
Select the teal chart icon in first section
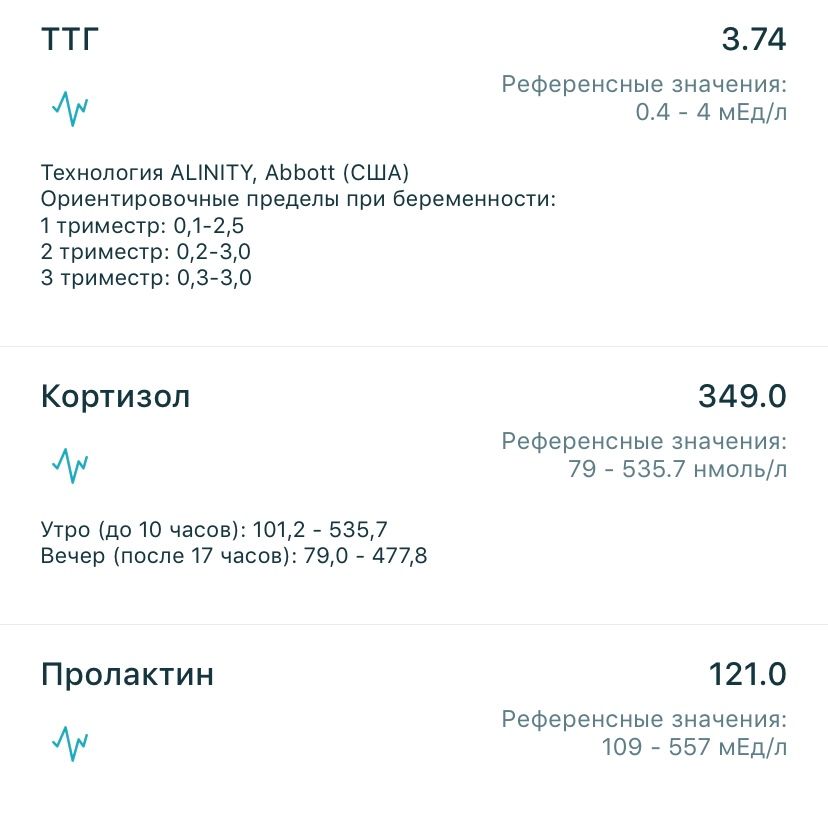tap(71, 106)
